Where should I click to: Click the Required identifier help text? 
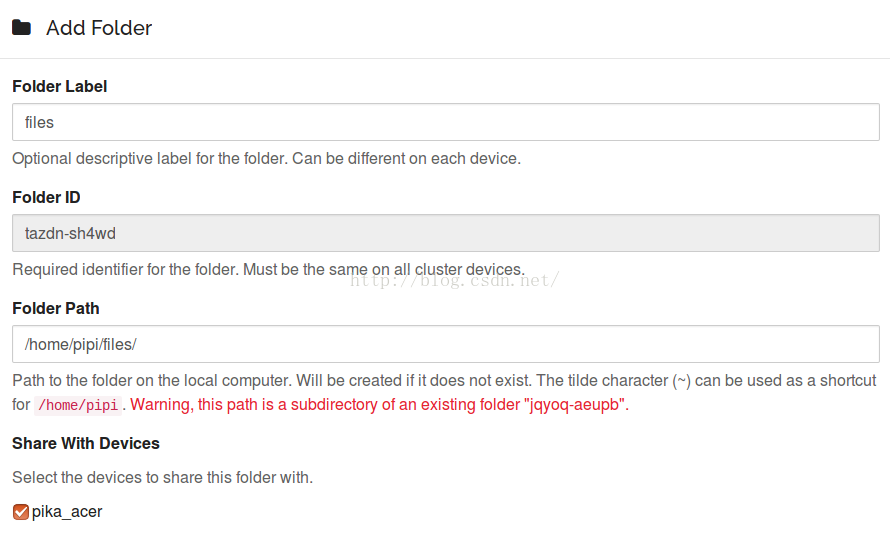pos(268,269)
